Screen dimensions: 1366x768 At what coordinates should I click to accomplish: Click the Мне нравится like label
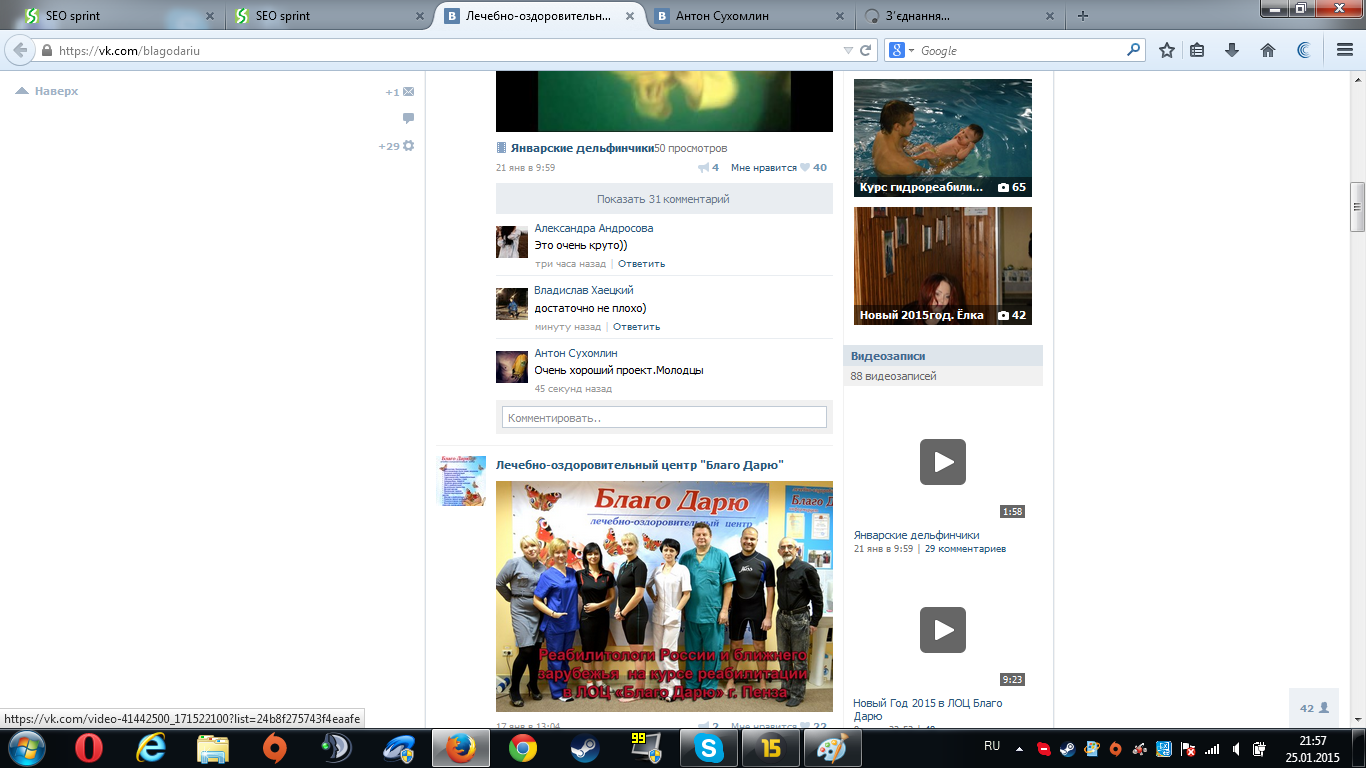(764, 168)
